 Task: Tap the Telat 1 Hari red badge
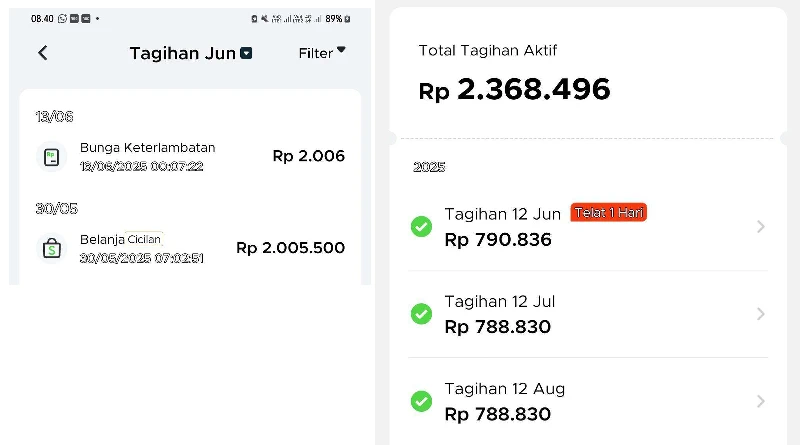pos(609,212)
